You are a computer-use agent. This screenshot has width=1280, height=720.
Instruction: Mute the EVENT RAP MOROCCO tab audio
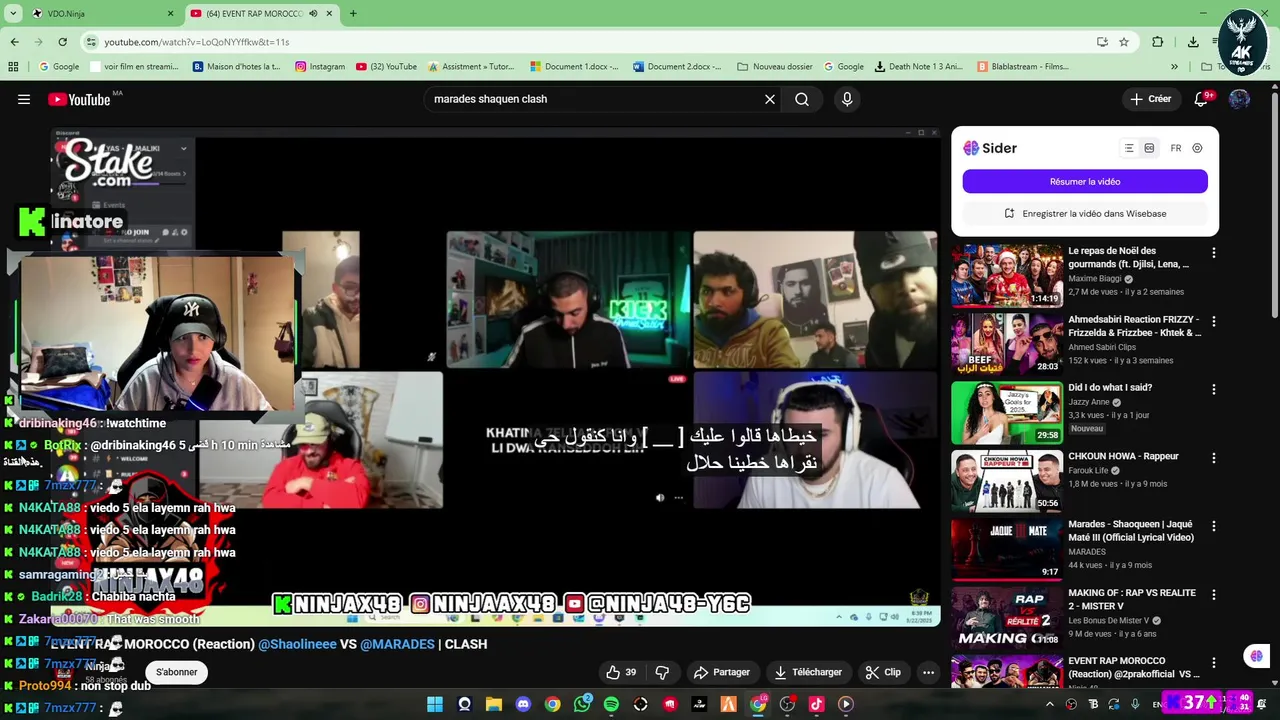[313, 14]
